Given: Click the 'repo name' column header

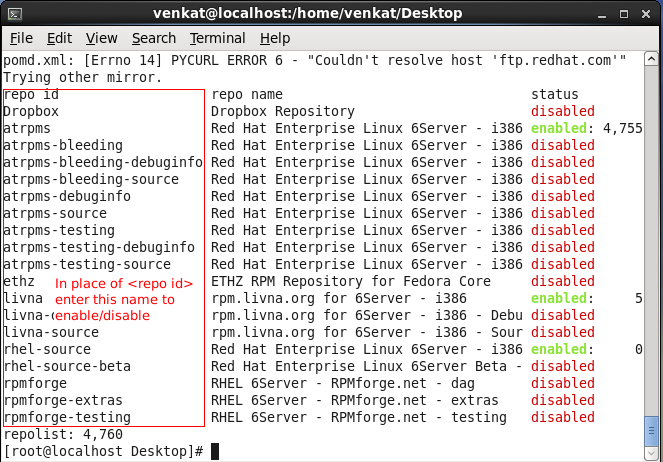Looking at the screenshot, I should point(247,95).
